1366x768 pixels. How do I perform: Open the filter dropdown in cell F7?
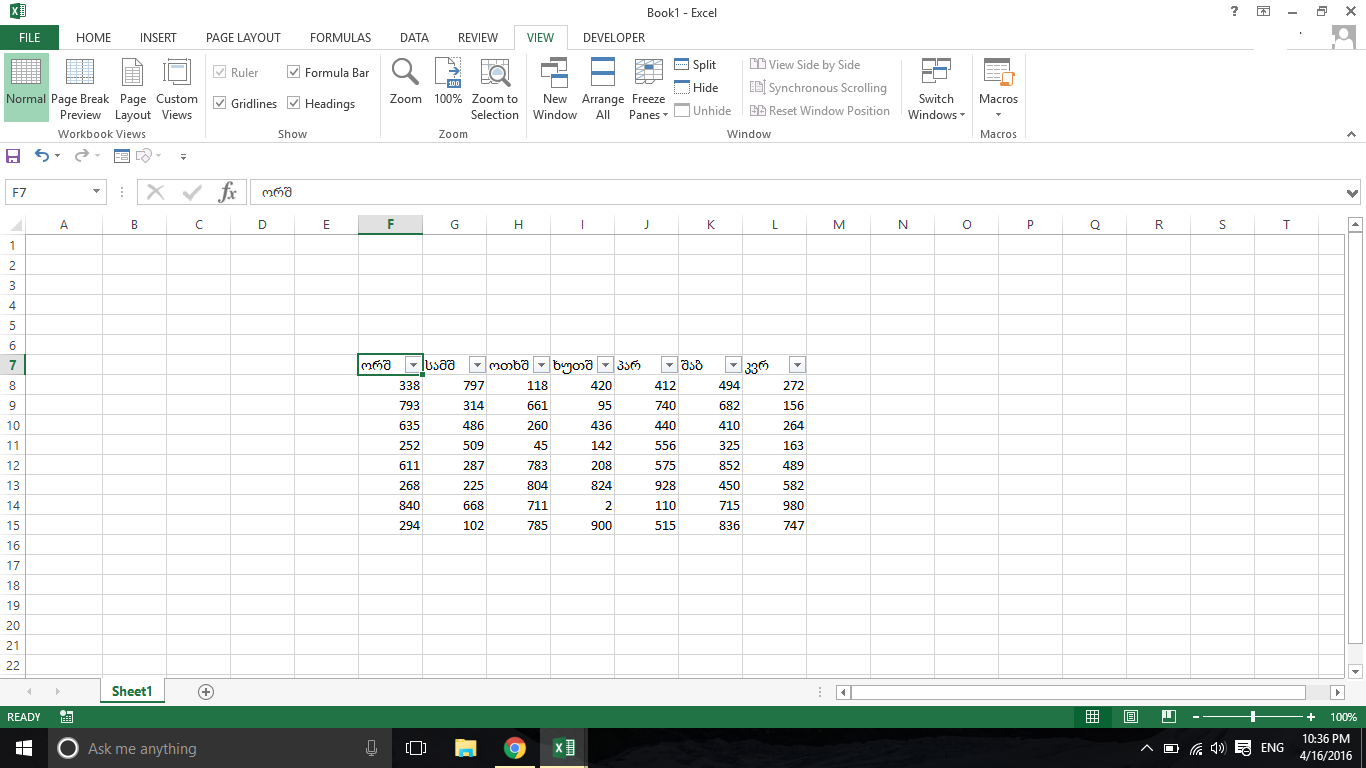point(413,365)
